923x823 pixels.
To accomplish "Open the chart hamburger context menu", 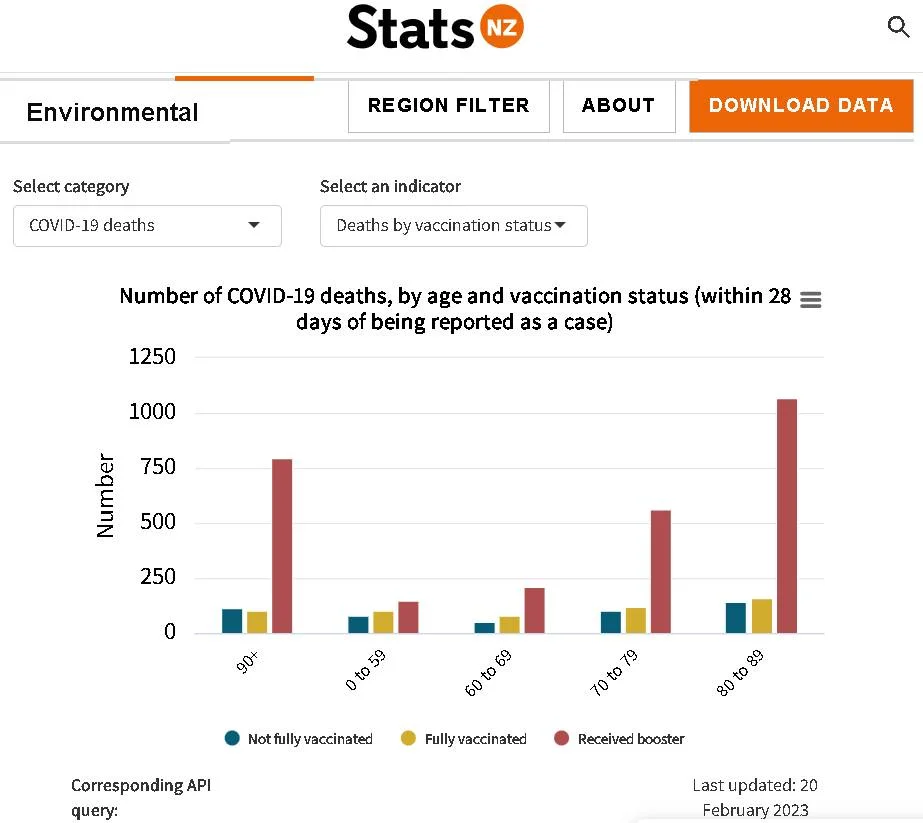I will click(x=811, y=300).
